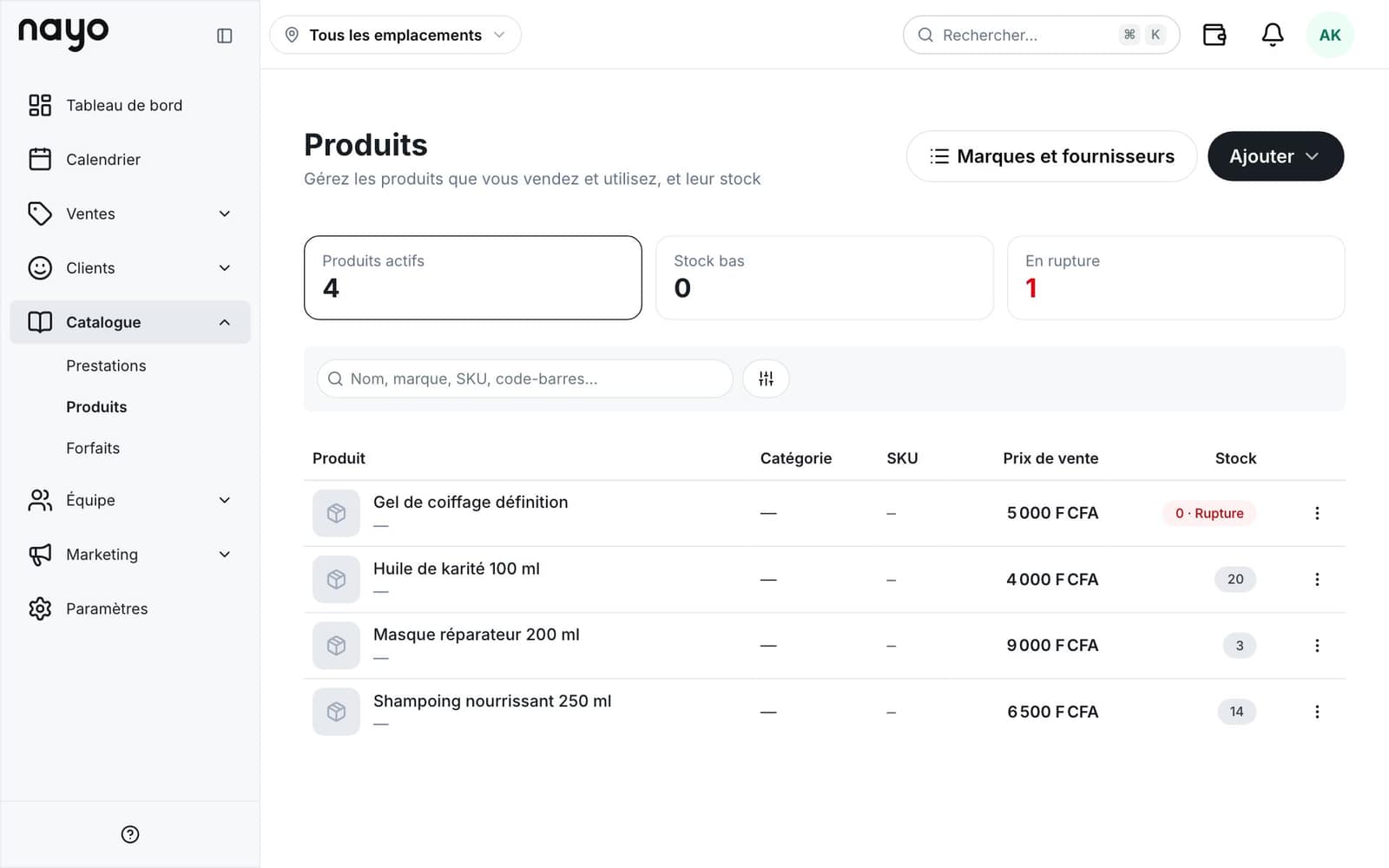Open more options for Shampoing nourrissant 250 ml
This screenshot has width=1389, height=868.
point(1317,712)
